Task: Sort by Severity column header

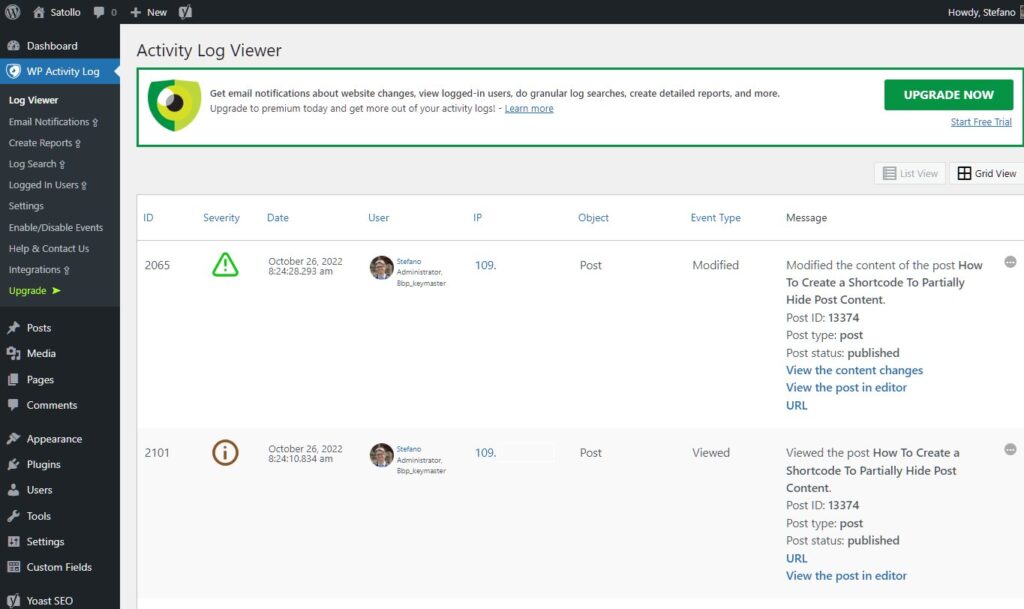Action: click(x=221, y=217)
